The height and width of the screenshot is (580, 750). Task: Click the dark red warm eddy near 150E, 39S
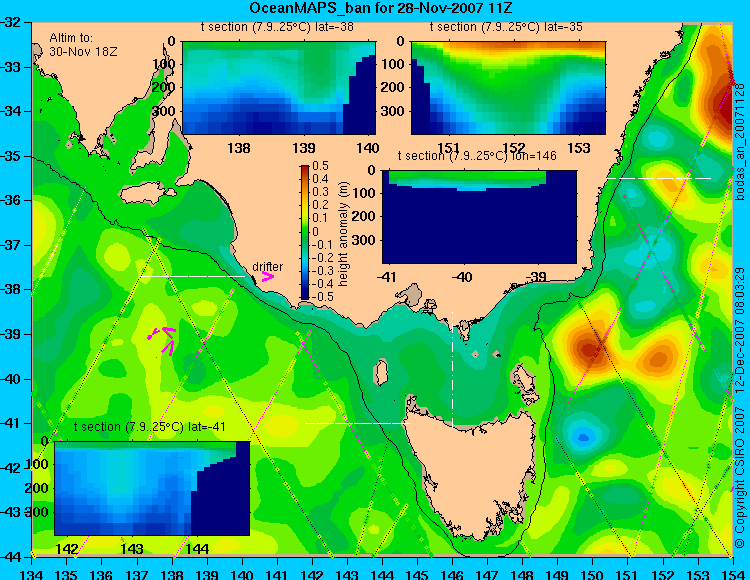[x=588, y=348]
